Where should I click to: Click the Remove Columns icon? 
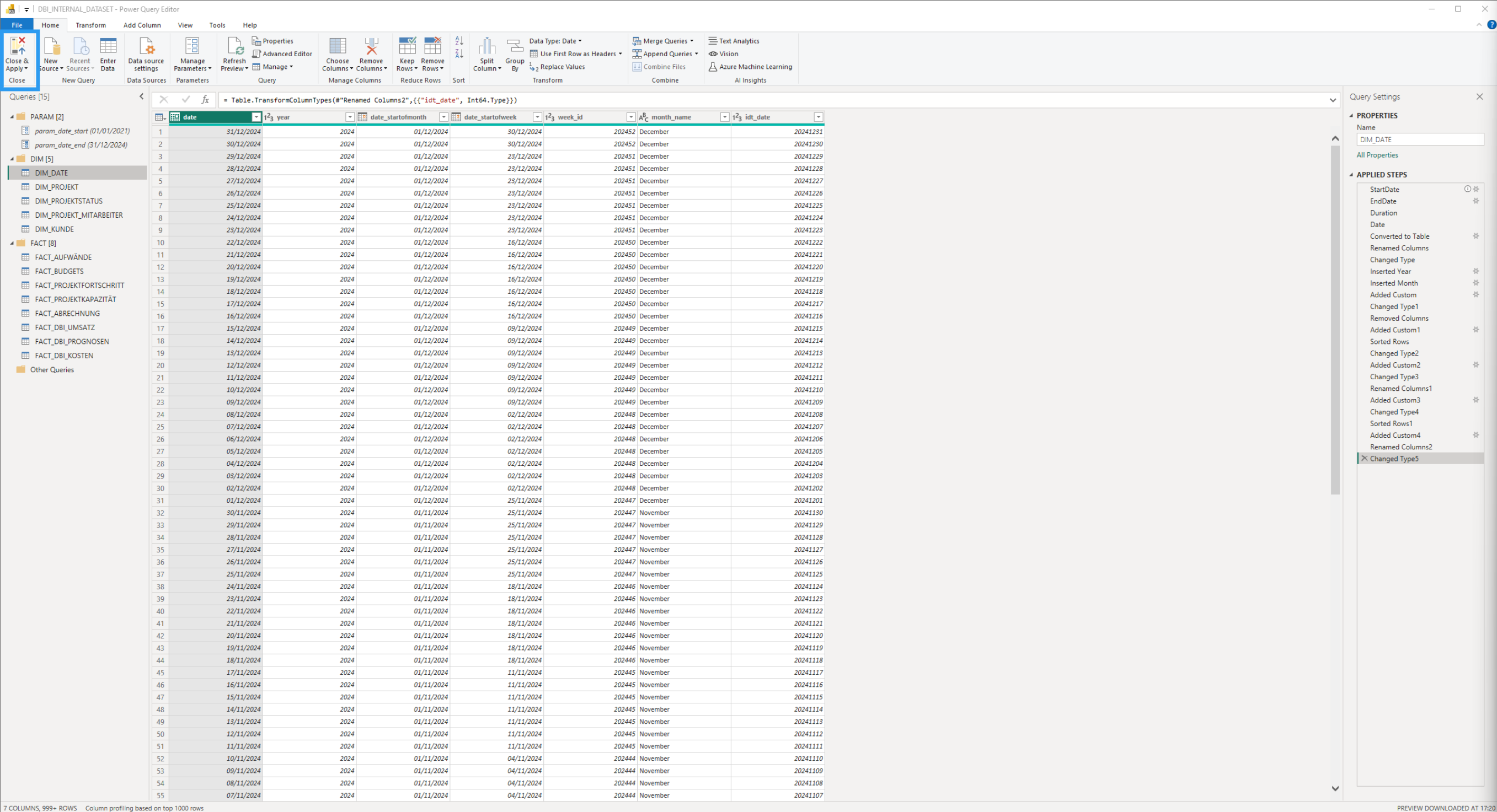click(371, 46)
